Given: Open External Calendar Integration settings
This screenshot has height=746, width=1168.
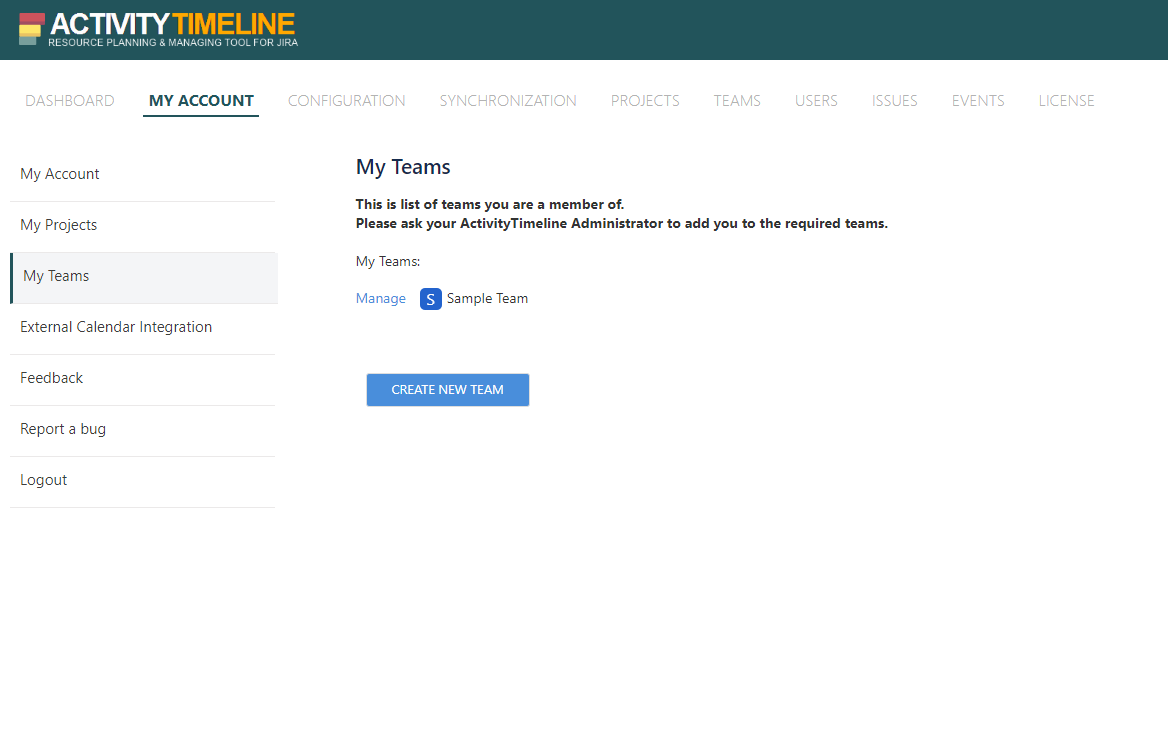Looking at the screenshot, I should (x=116, y=327).
